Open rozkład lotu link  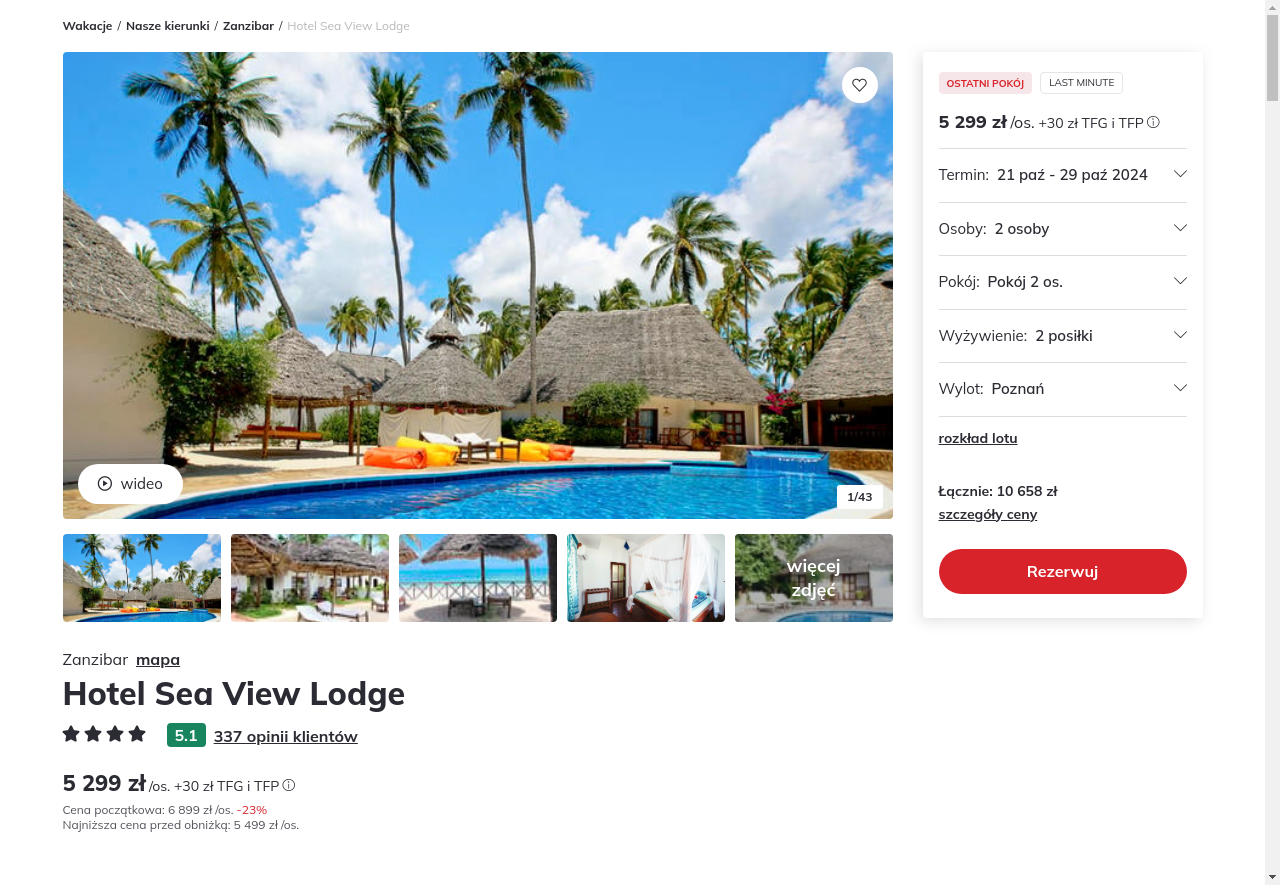coord(978,438)
